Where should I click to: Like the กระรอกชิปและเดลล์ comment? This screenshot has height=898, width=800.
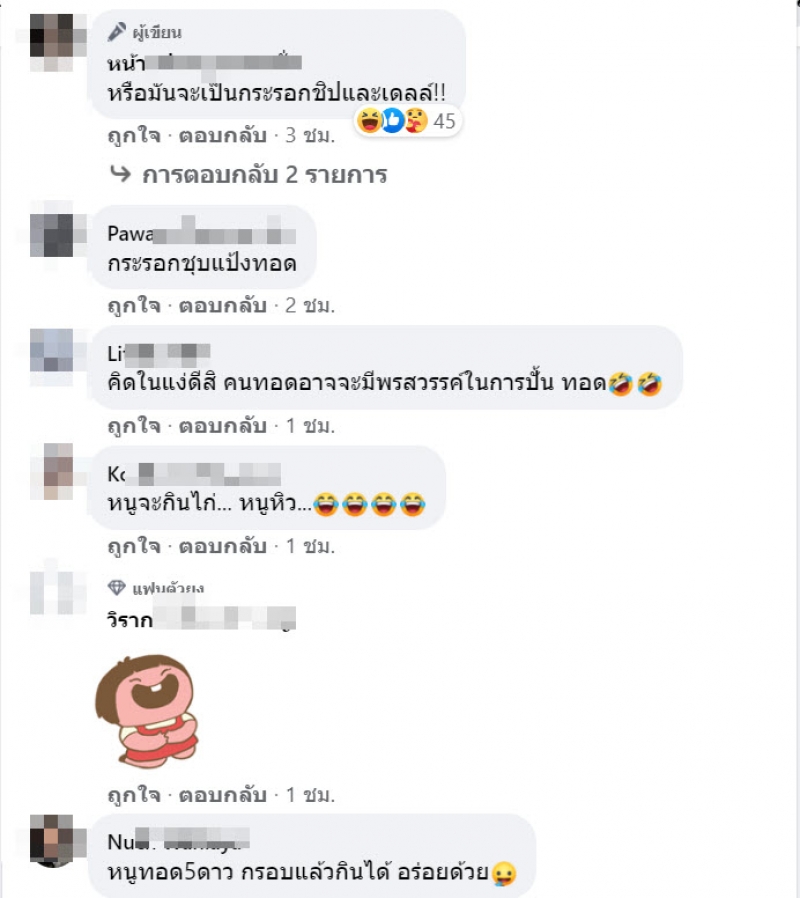(134, 136)
